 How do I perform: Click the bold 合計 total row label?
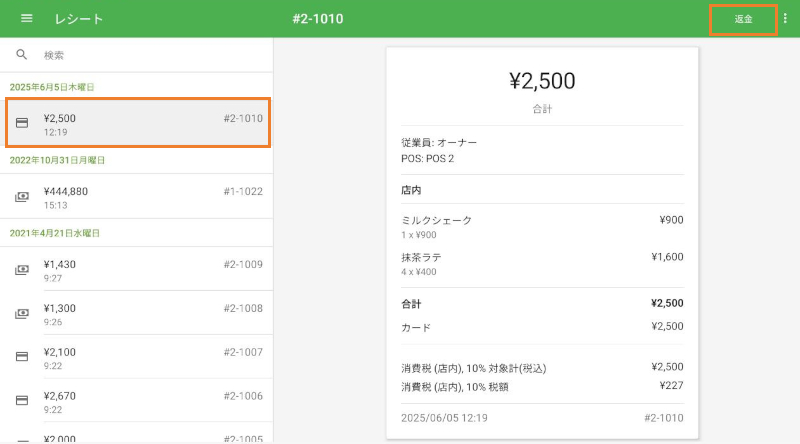coord(411,304)
